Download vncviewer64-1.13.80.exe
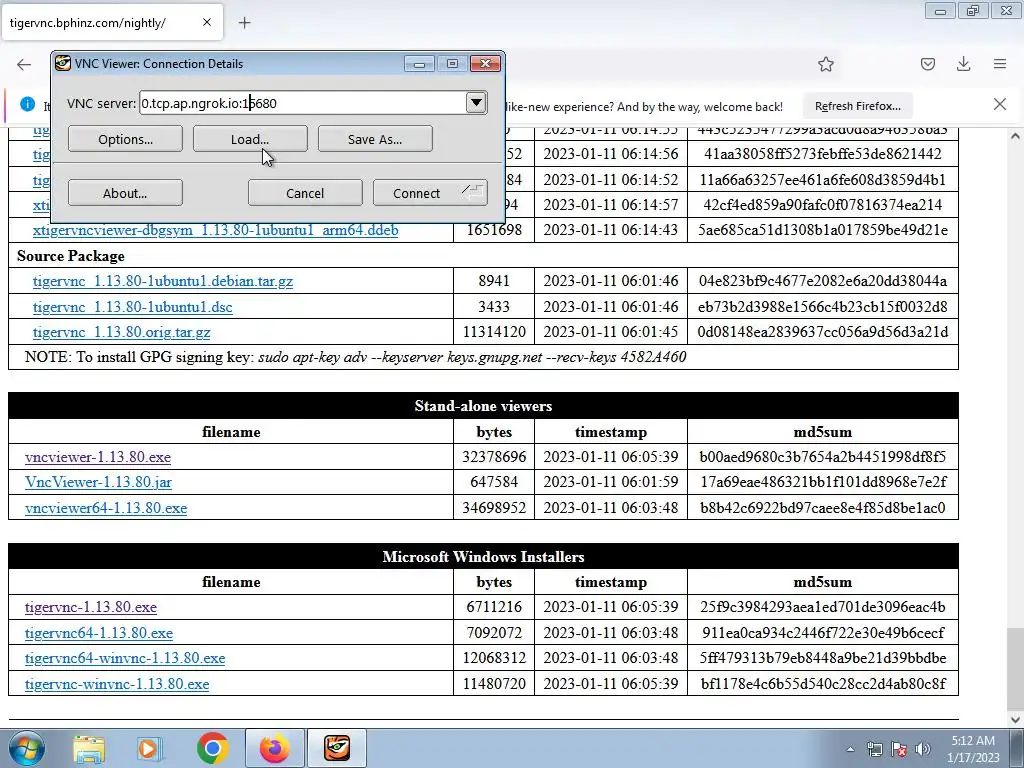 pyautogui.click(x=106, y=508)
